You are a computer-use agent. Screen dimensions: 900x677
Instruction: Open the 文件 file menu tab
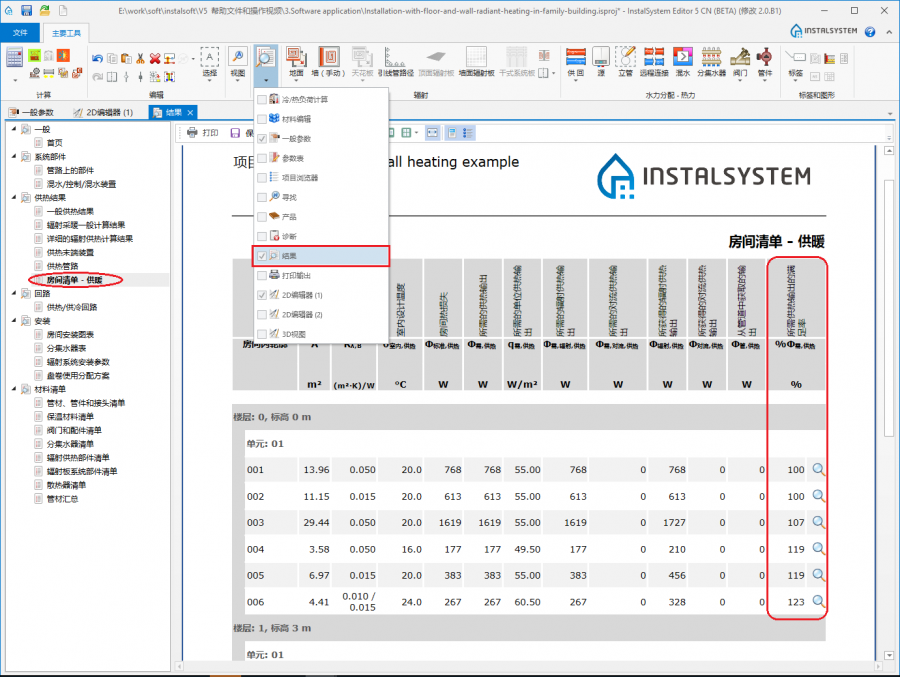pyautogui.click(x=20, y=33)
